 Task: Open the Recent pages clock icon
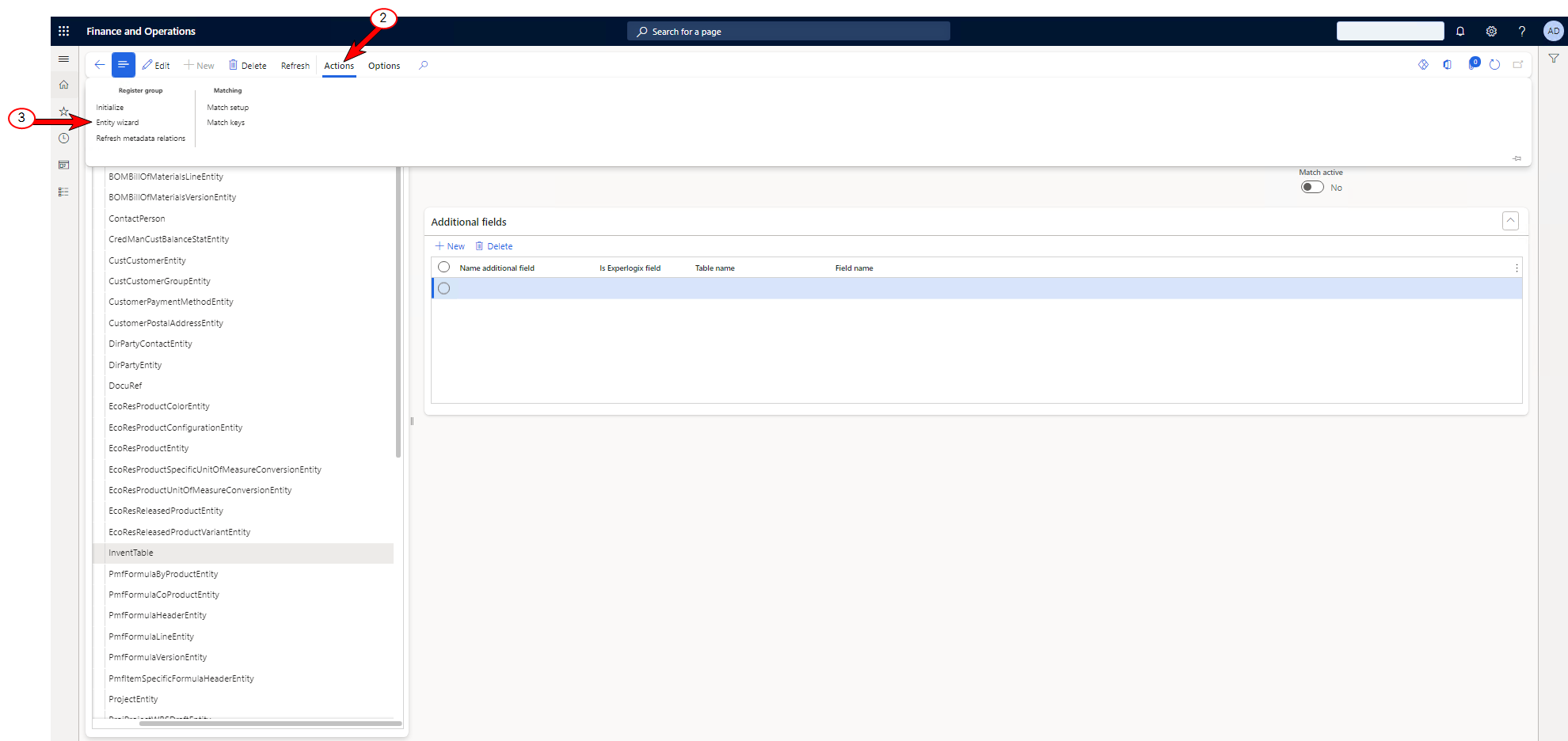64,139
